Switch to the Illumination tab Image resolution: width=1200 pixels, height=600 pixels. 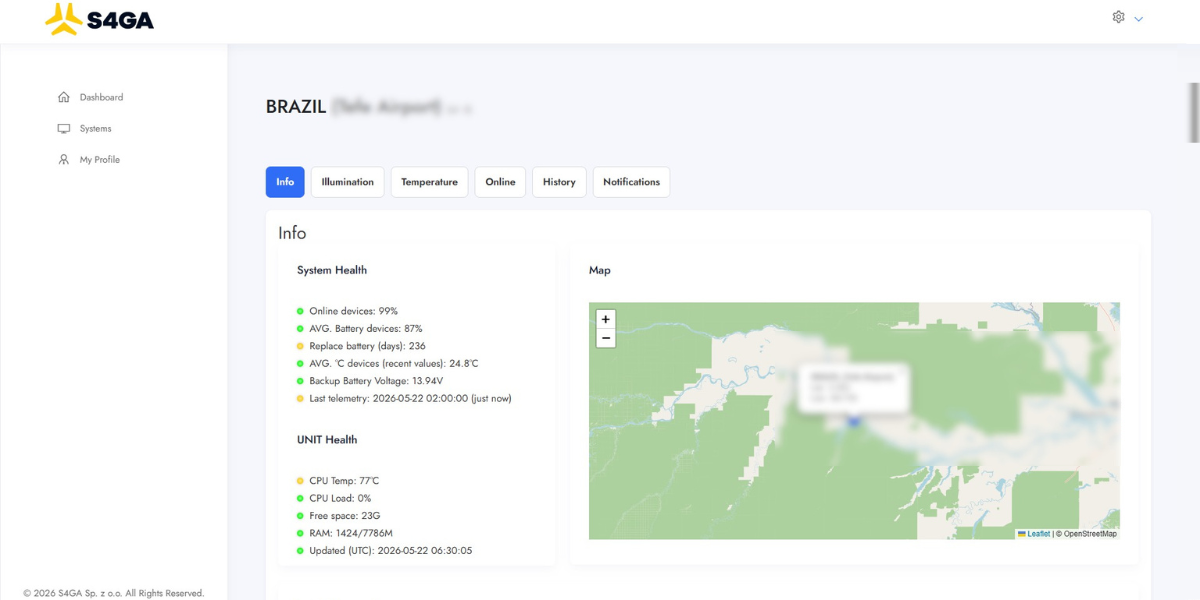[x=348, y=182]
